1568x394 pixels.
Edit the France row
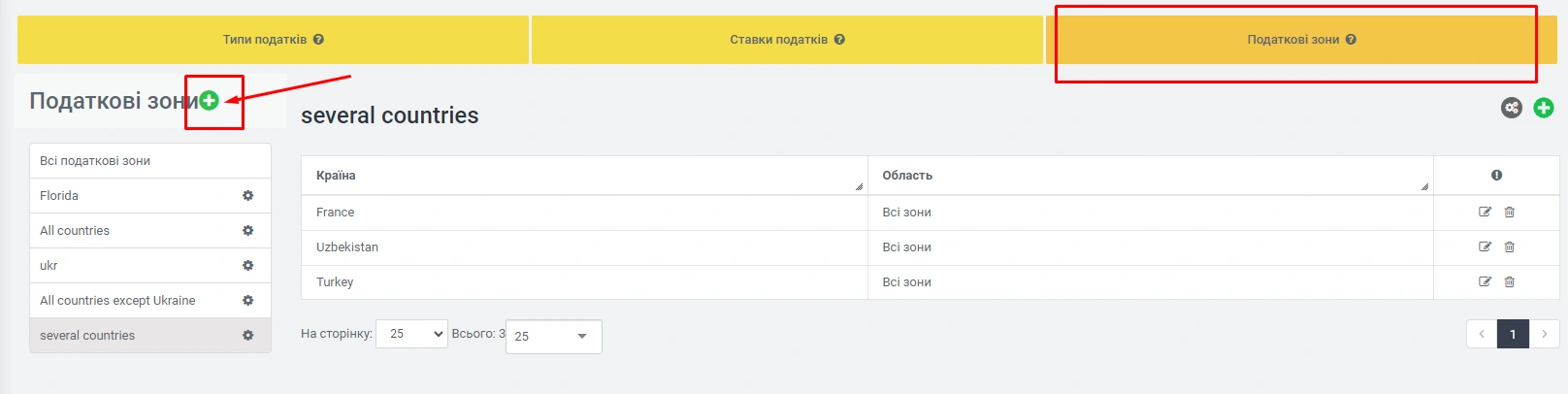(1485, 213)
